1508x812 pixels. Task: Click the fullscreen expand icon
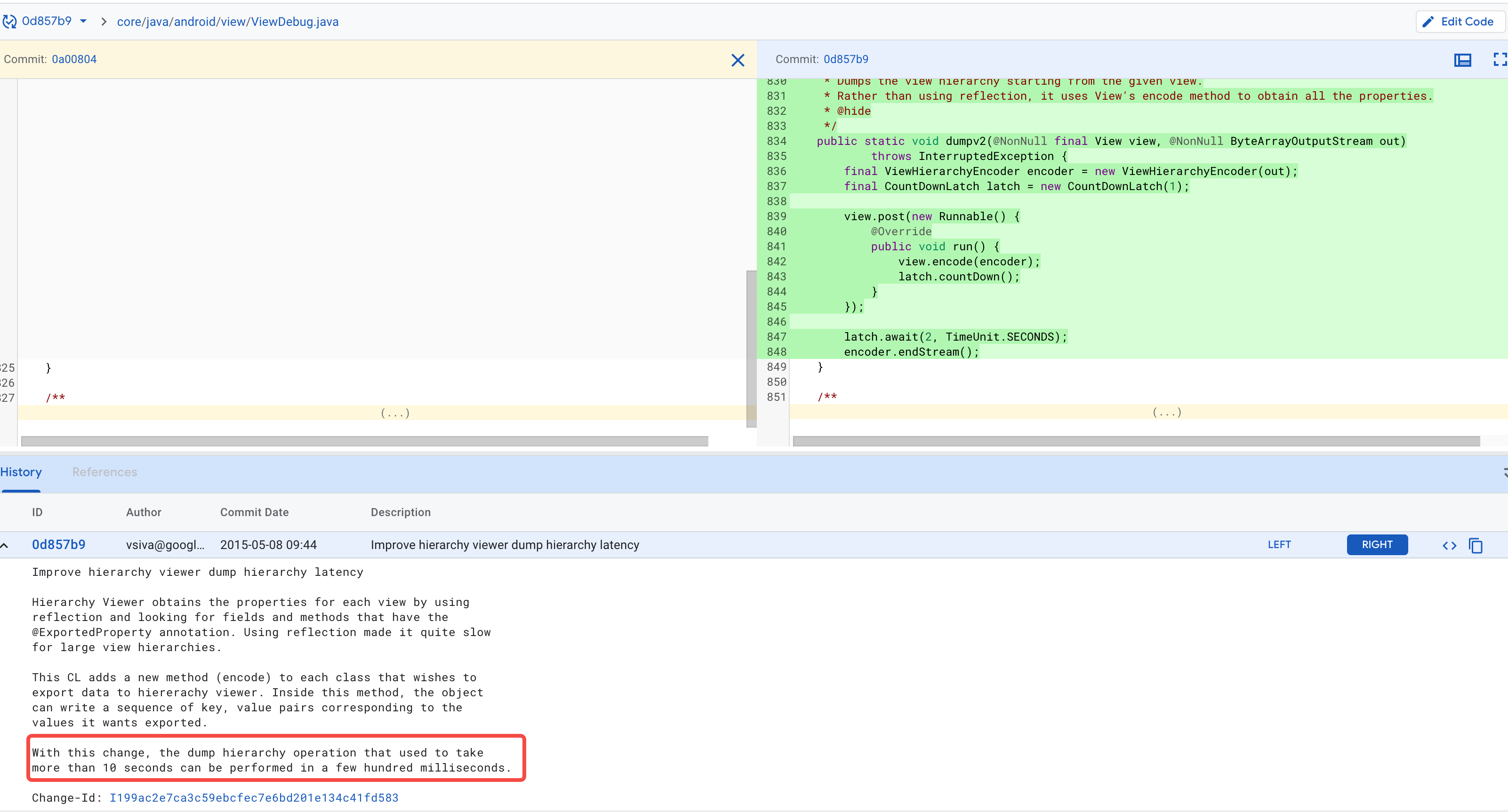[x=1499, y=60]
